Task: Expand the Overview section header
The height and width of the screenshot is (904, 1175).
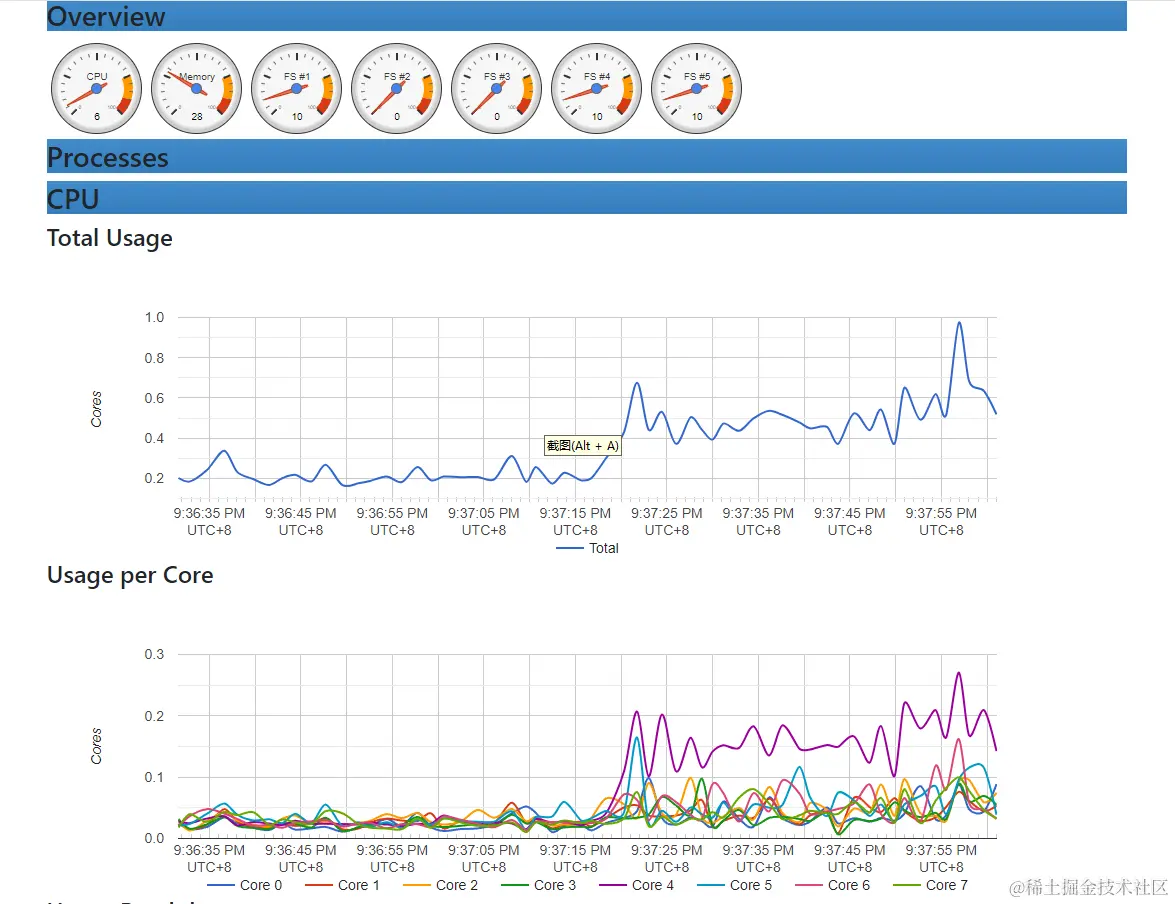Action: coord(587,16)
